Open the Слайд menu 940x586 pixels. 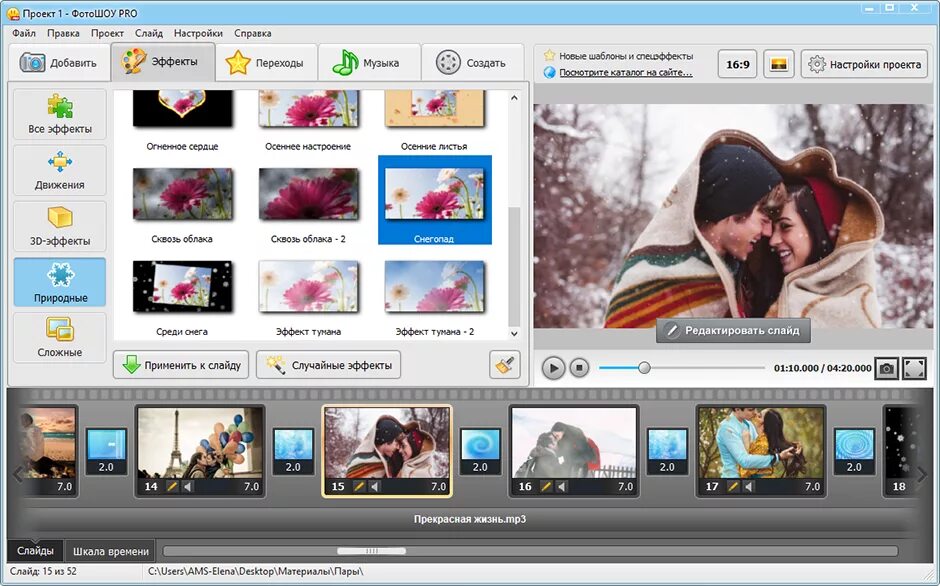coord(149,33)
